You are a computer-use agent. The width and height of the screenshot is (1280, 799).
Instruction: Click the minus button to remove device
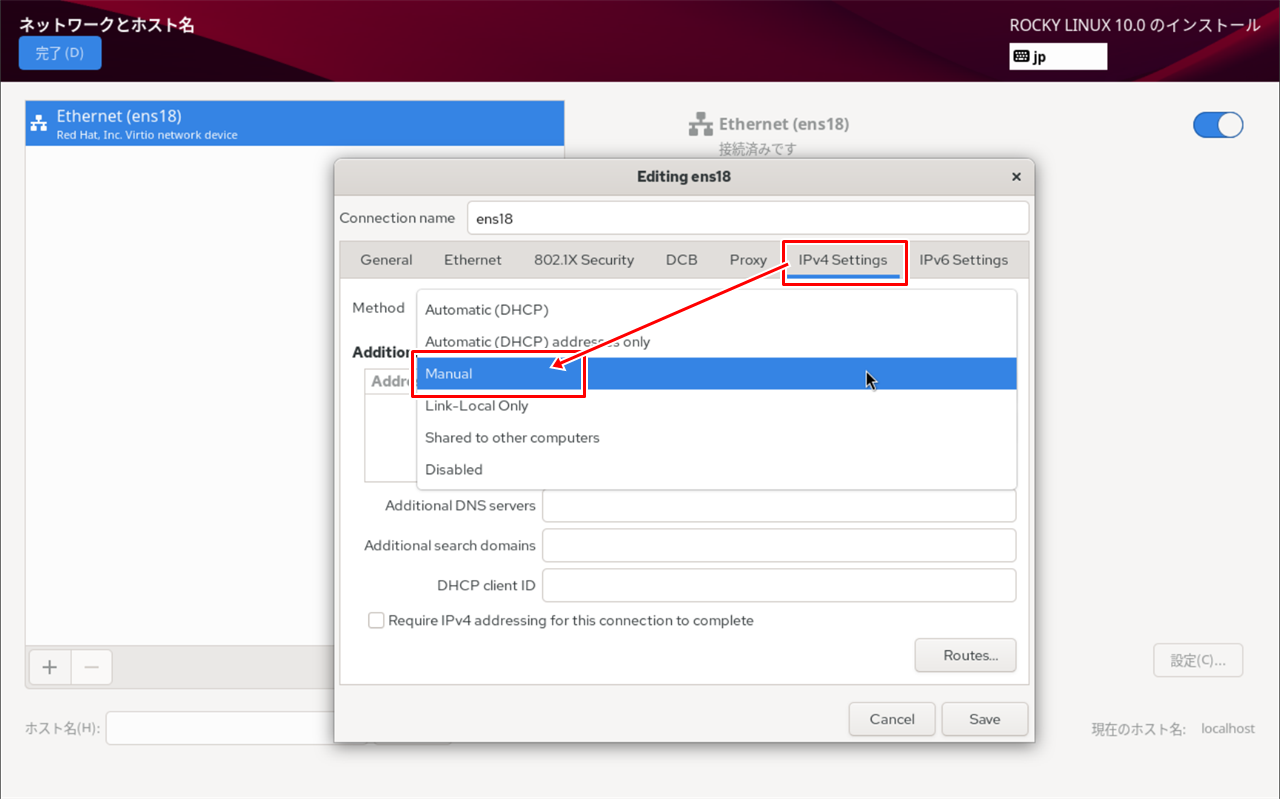(91, 667)
